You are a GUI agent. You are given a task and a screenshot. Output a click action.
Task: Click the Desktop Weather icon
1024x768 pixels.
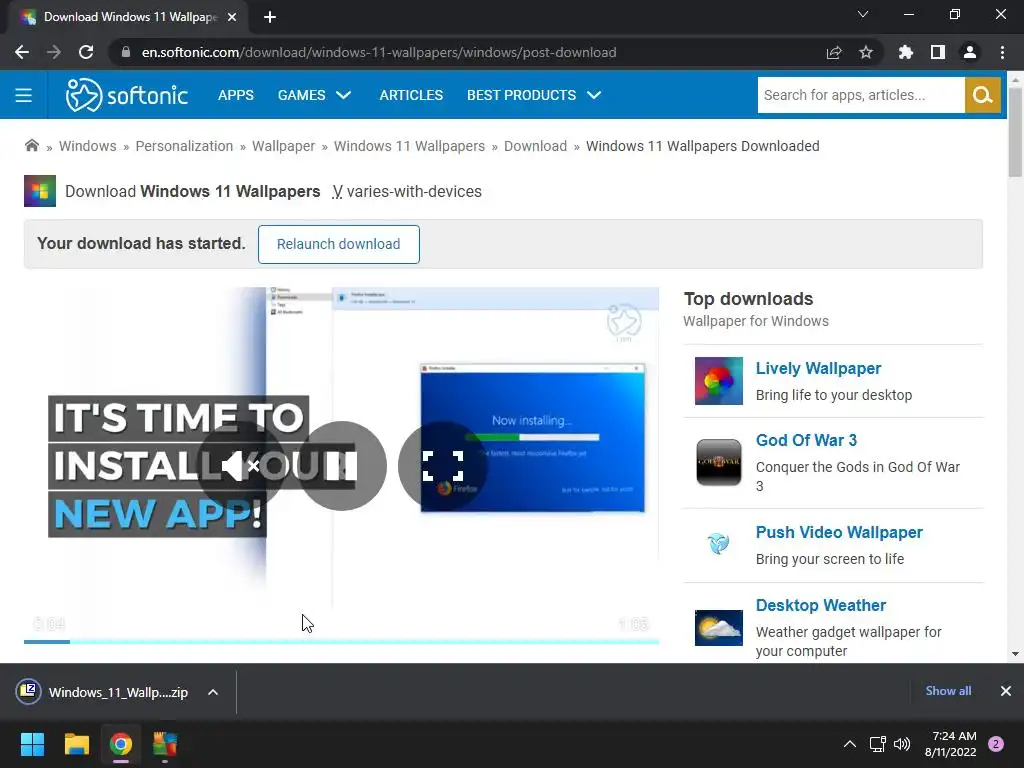tap(718, 628)
